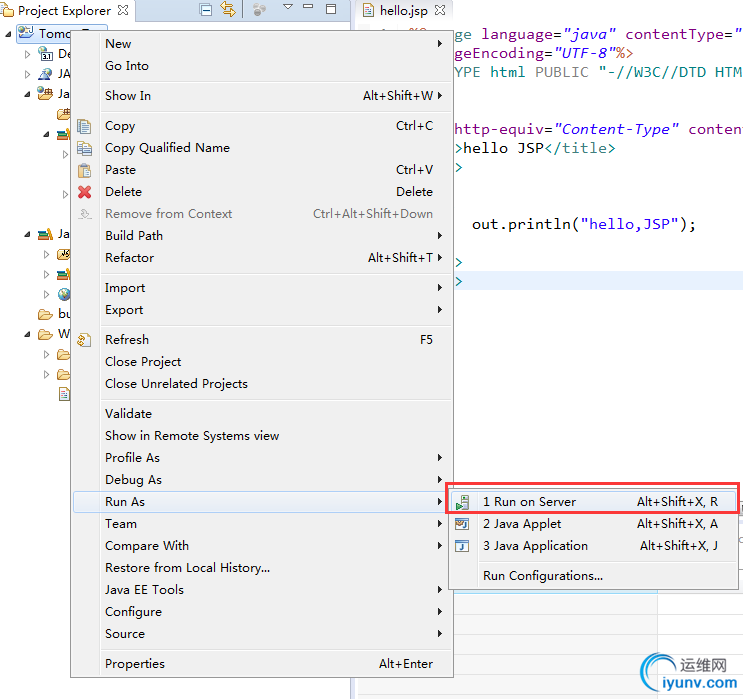Choose Copy Qualified Name

tap(263, 148)
